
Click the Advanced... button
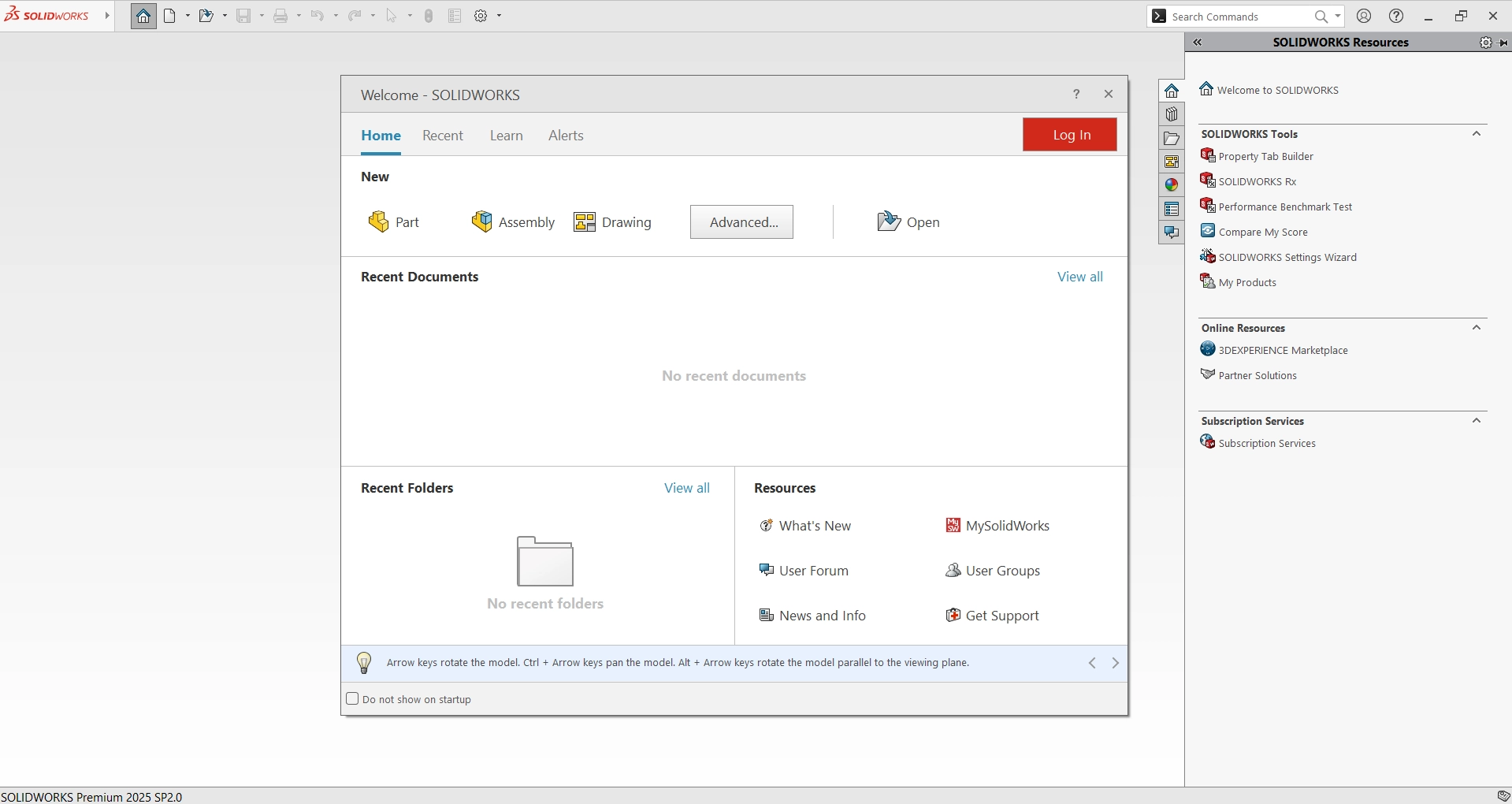pos(742,222)
